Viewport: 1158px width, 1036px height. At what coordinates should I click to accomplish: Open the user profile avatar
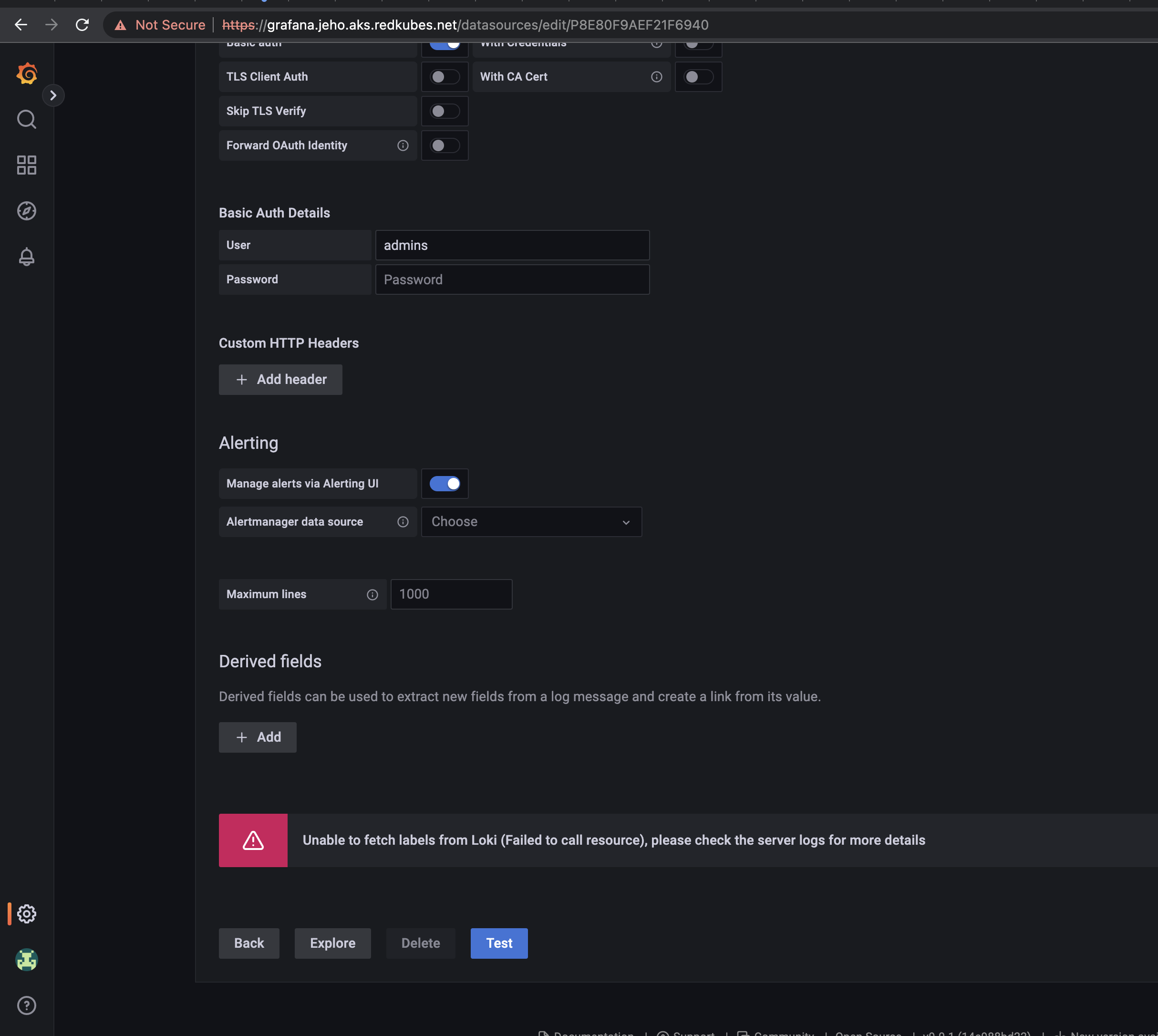pyautogui.click(x=27, y=960)
